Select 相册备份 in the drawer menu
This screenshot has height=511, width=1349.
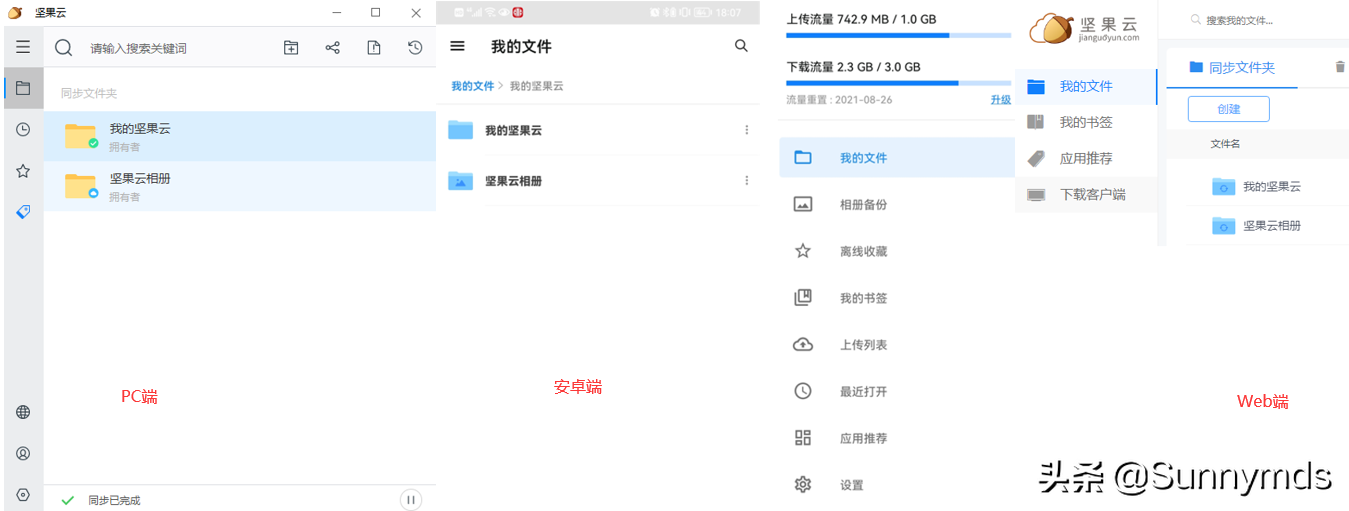tap(863, 205)
